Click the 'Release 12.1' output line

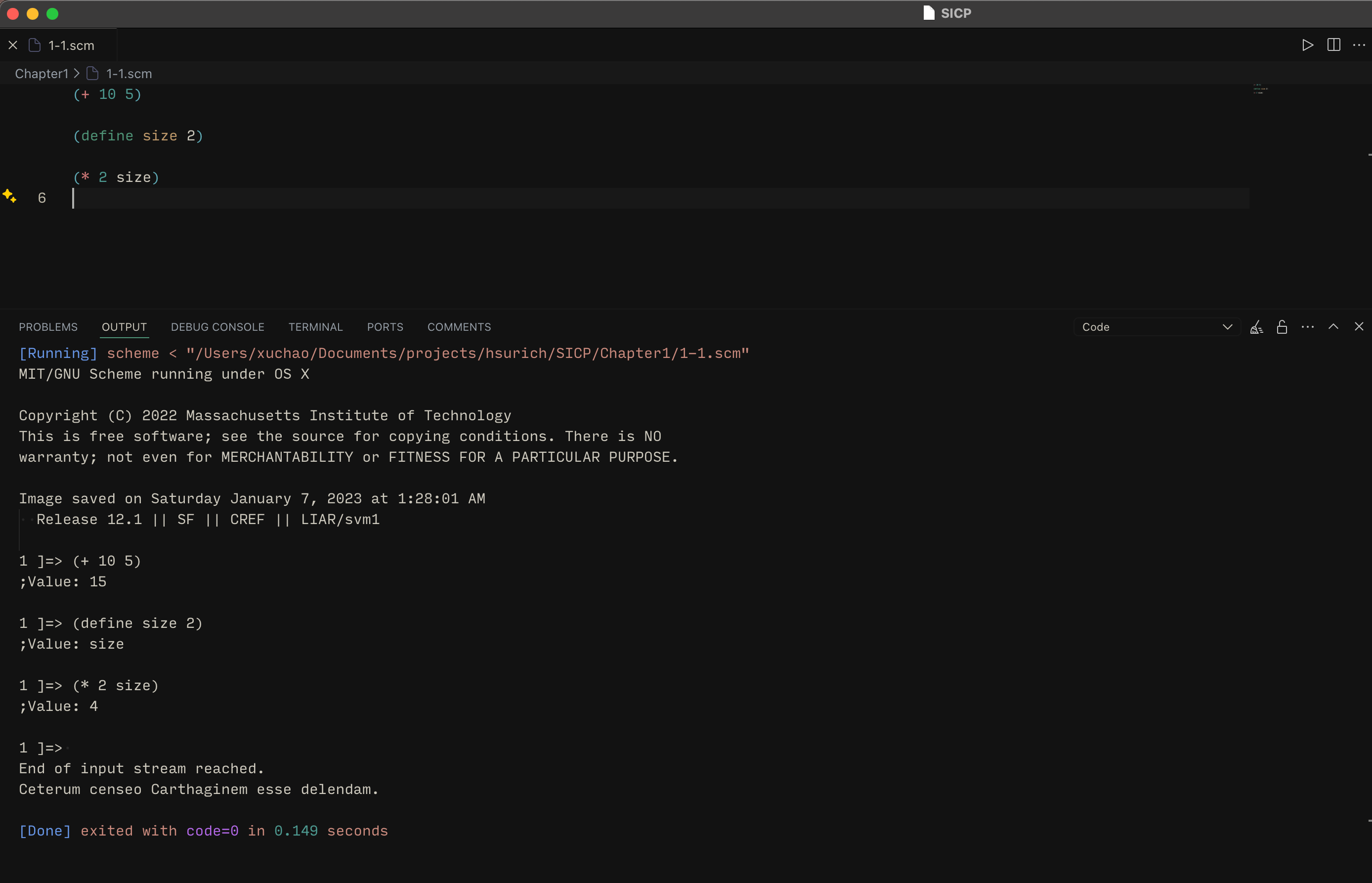[x=208, y=520]
